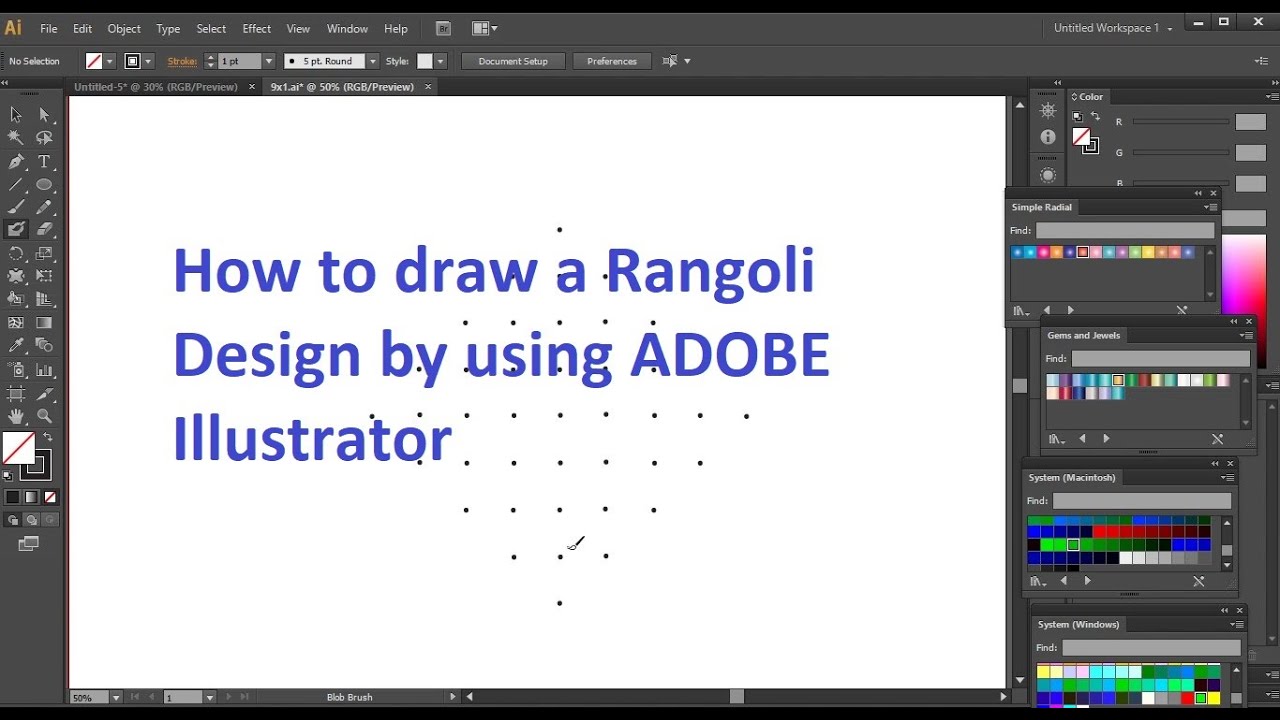Open the Untitled Workspace 1 switcher
This screenshot has height=720, width=1280.
1113,28
